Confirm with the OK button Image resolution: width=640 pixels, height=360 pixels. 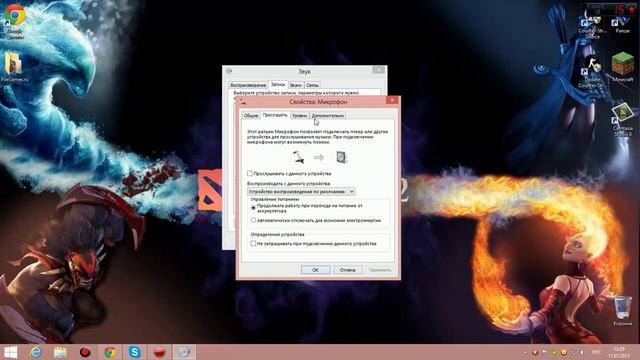point(316,270)
